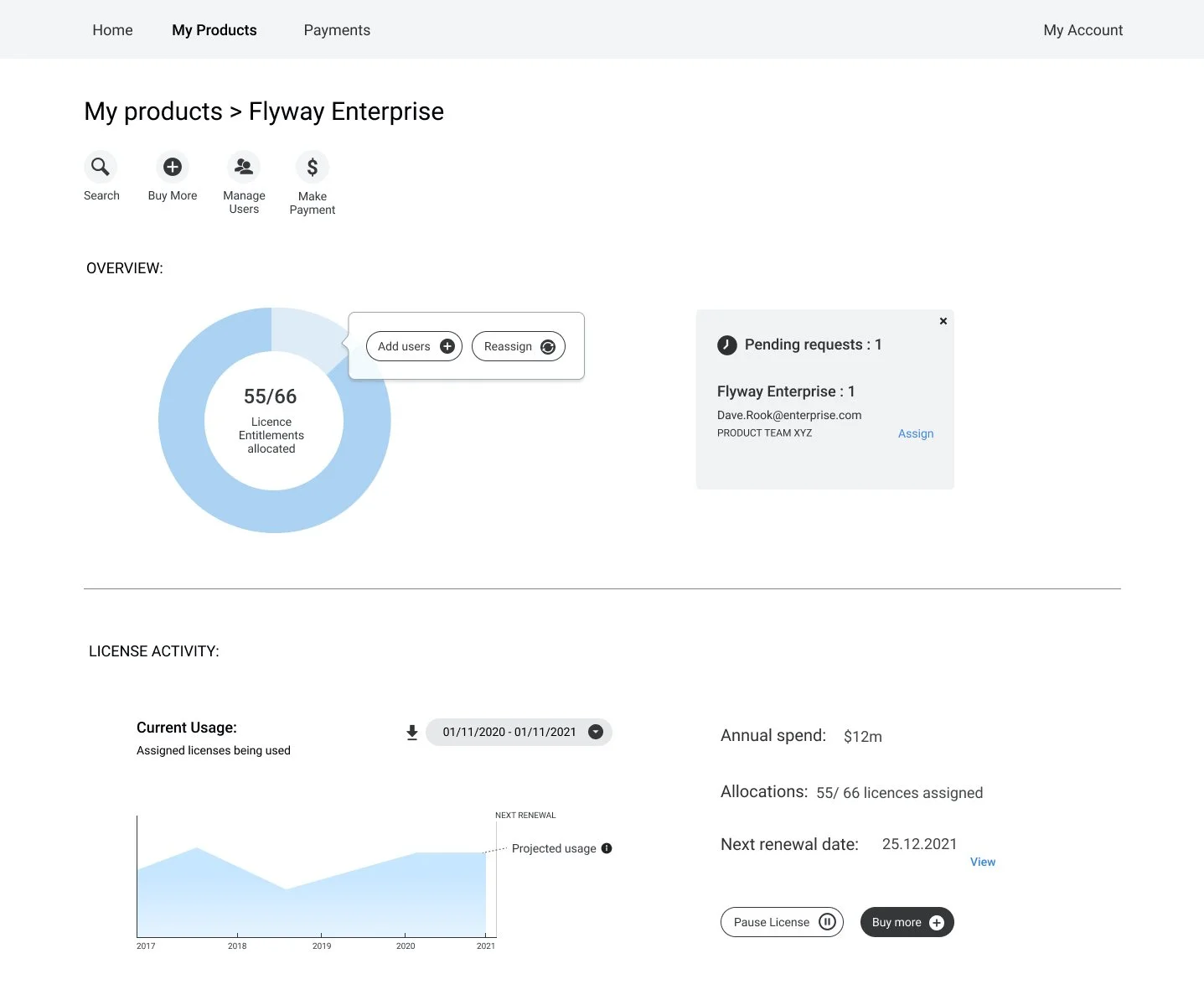Viewport: 1204px width, 1000px height.
Task: Open the Payments menu item
Action: pyautogui.click(x=337, y=30)
